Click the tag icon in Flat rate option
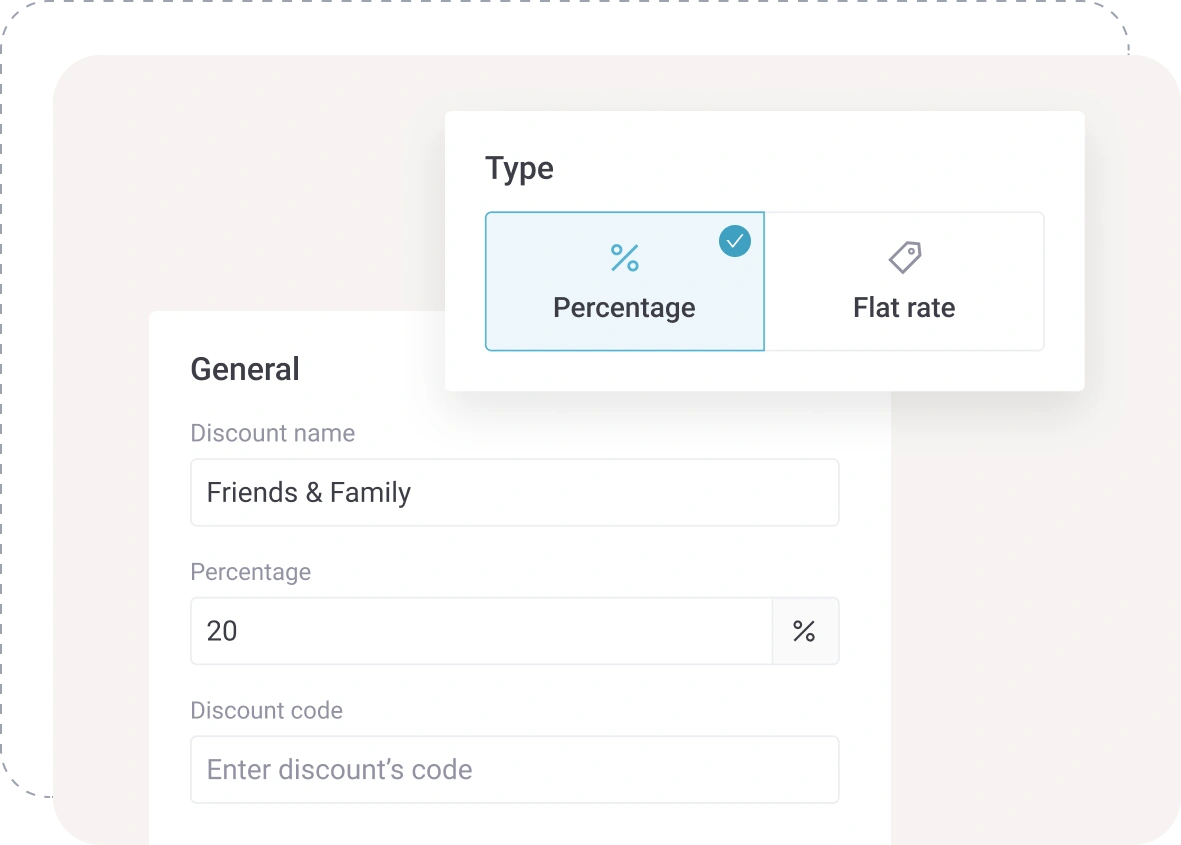Screen dimensions: 1181x845 point(905,258)
